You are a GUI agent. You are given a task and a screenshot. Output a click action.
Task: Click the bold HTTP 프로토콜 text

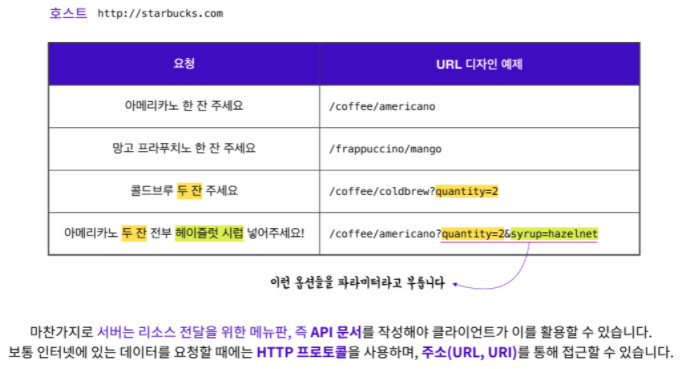coord(302,352)
